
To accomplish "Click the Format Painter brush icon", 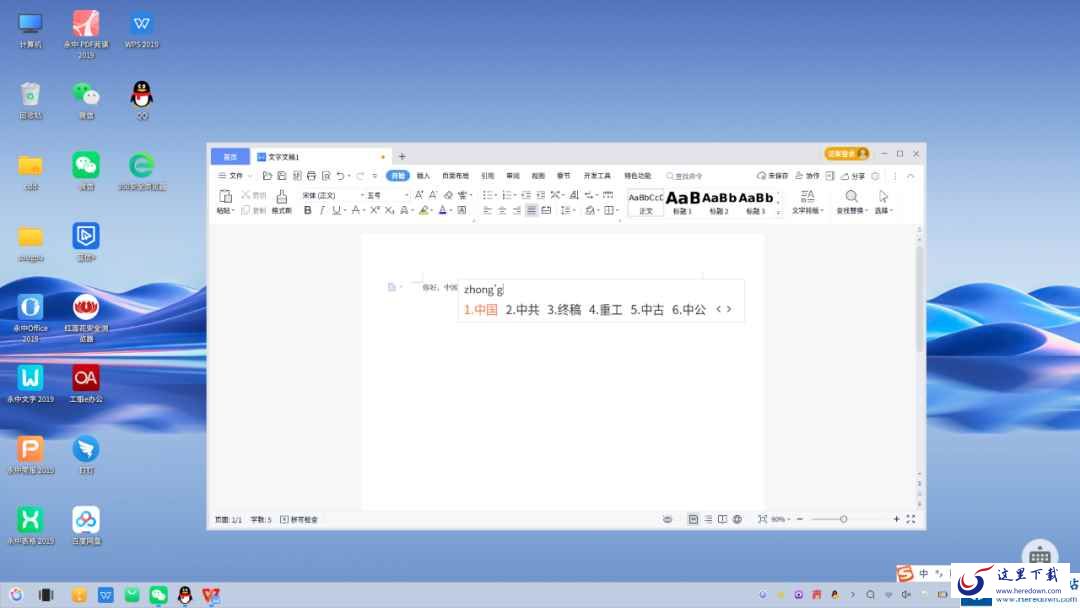I will [x=282, y=197].
